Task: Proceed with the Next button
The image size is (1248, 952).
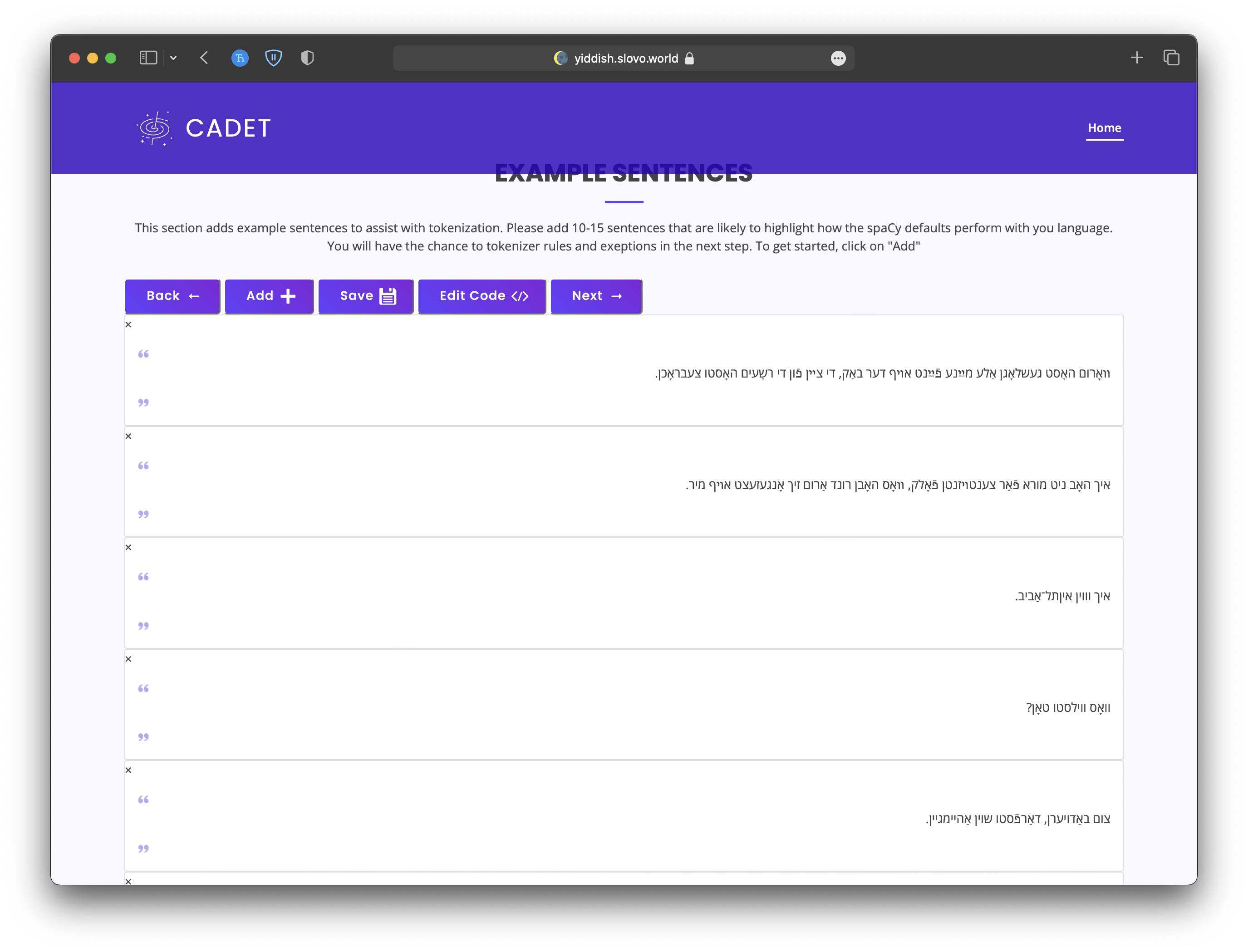Action: click(596, 296)
